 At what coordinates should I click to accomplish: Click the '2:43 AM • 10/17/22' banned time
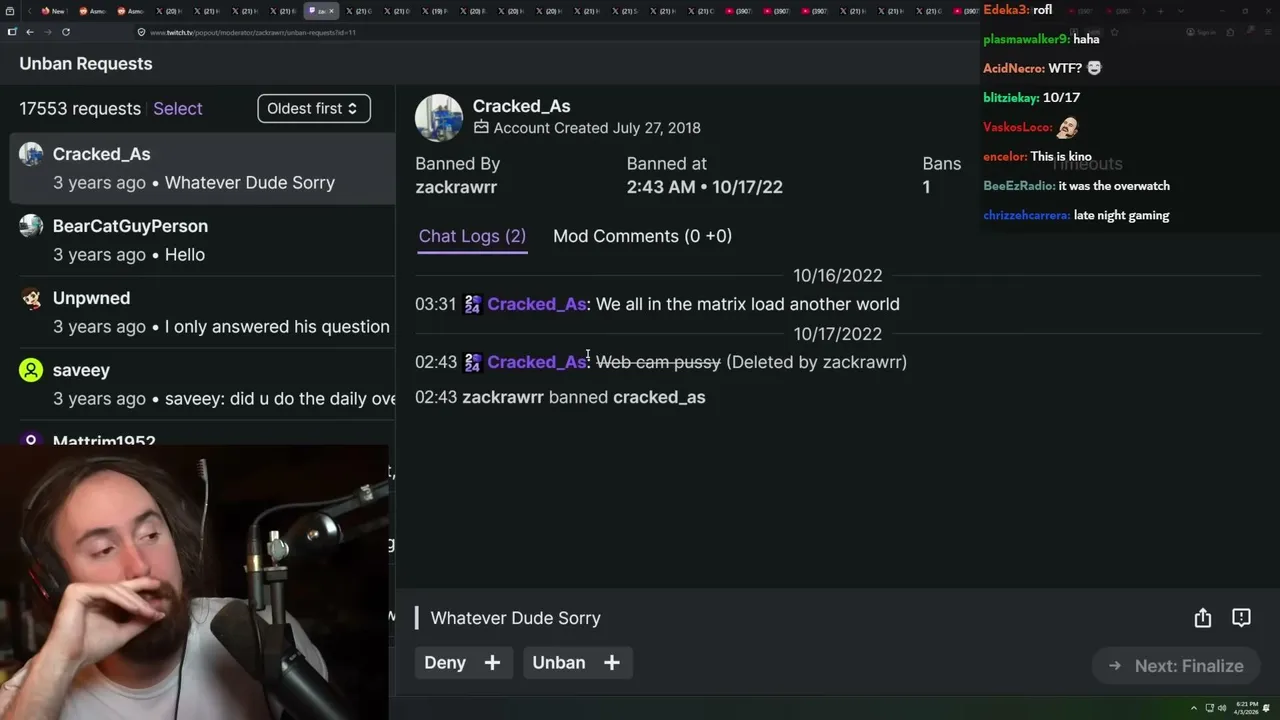[x=705, y=187]
